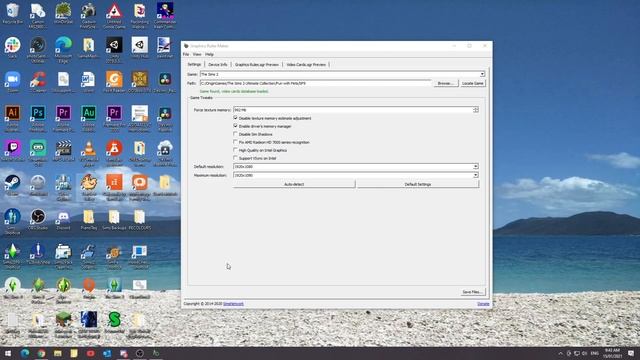Select the Steam desktop shortcut
640x360 pixels.
pos(12,185)
